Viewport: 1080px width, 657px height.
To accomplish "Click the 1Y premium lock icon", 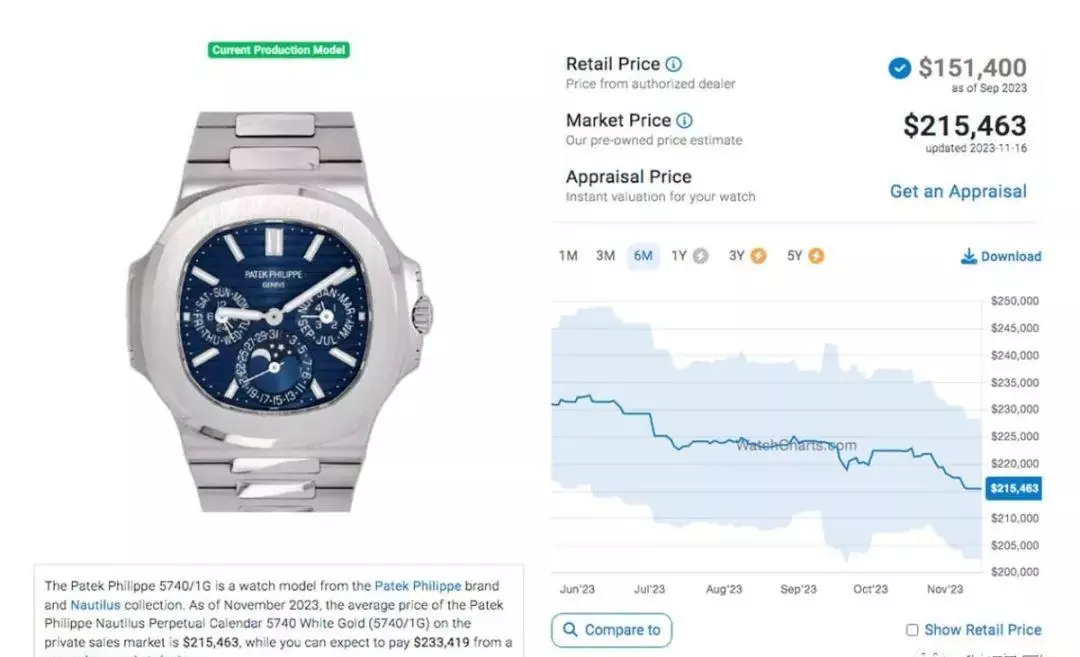I will pos(701,256).
